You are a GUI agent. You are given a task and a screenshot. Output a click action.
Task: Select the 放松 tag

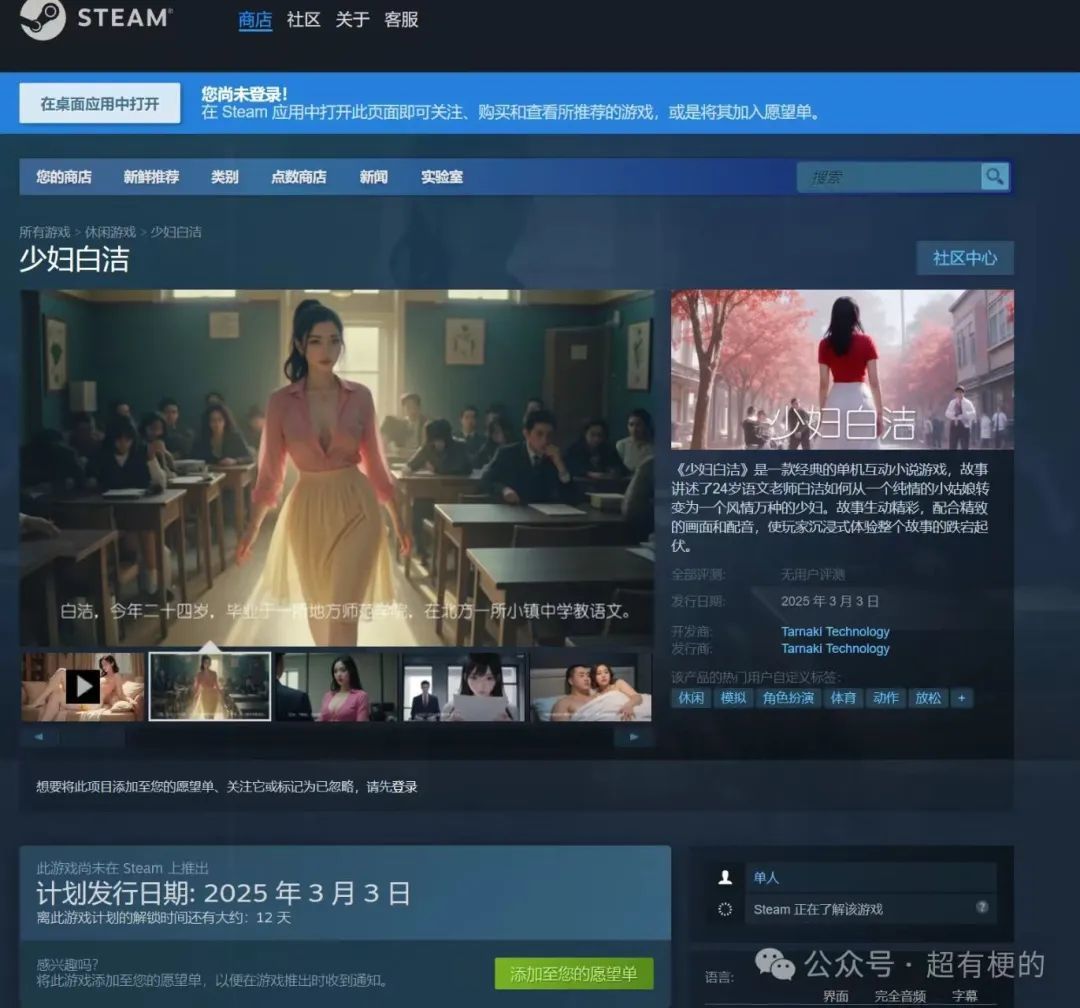pos(928,698)
